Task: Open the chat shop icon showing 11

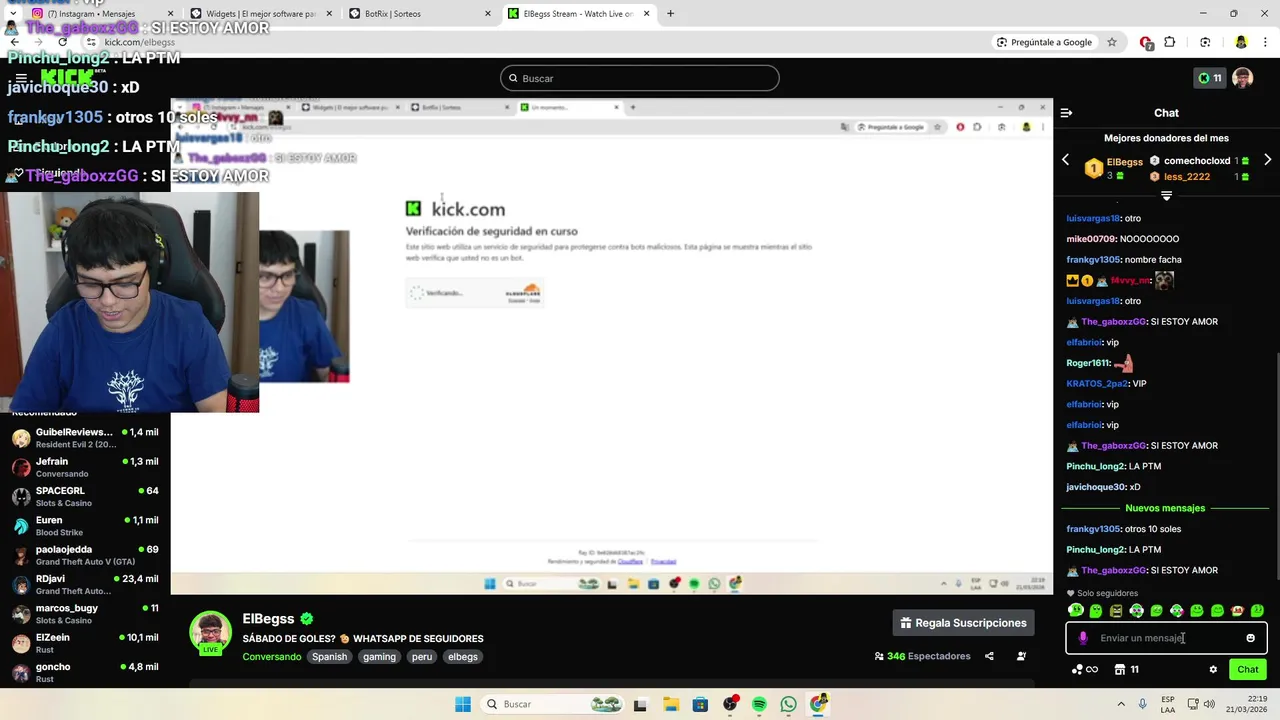Action: pos(1127,670)
